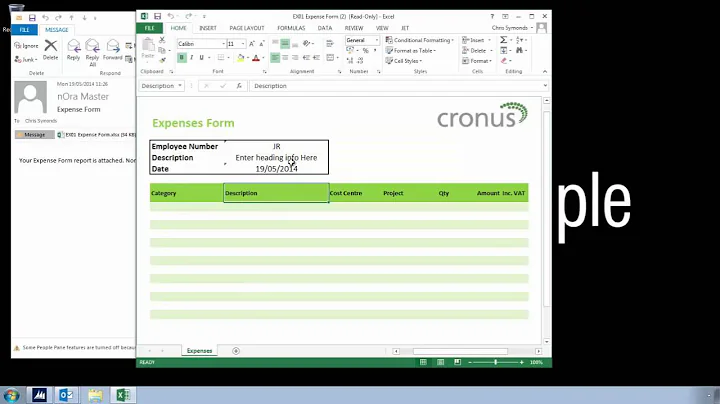720x404 pixels.
Task: Open Format as Table dropdown
Action: pyautogui.click(x=411, y=50)
